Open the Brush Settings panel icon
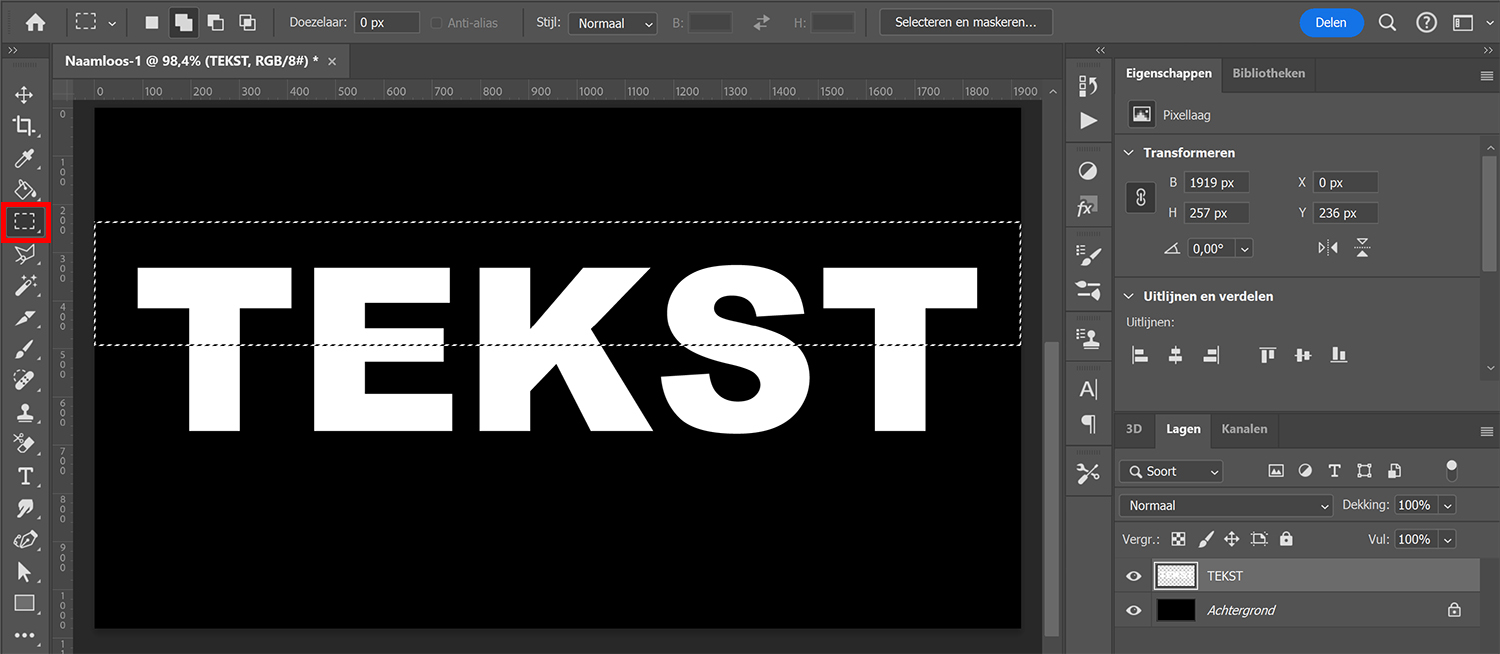Image resolution: width=1500 pixels, height=654 pixels. point(1088,254)
